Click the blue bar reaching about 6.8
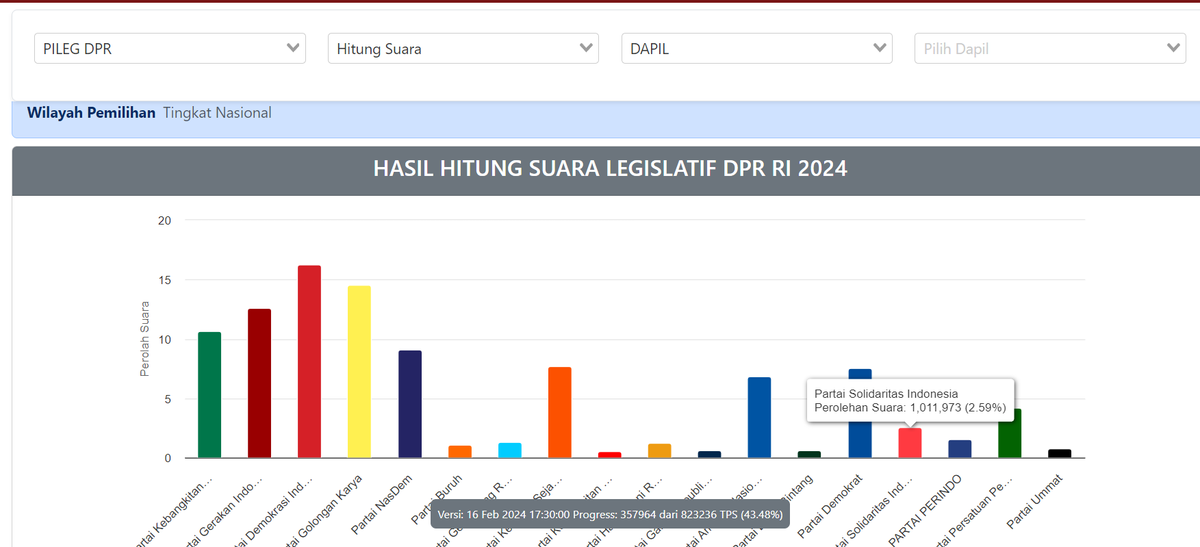 tap(760, 418)
